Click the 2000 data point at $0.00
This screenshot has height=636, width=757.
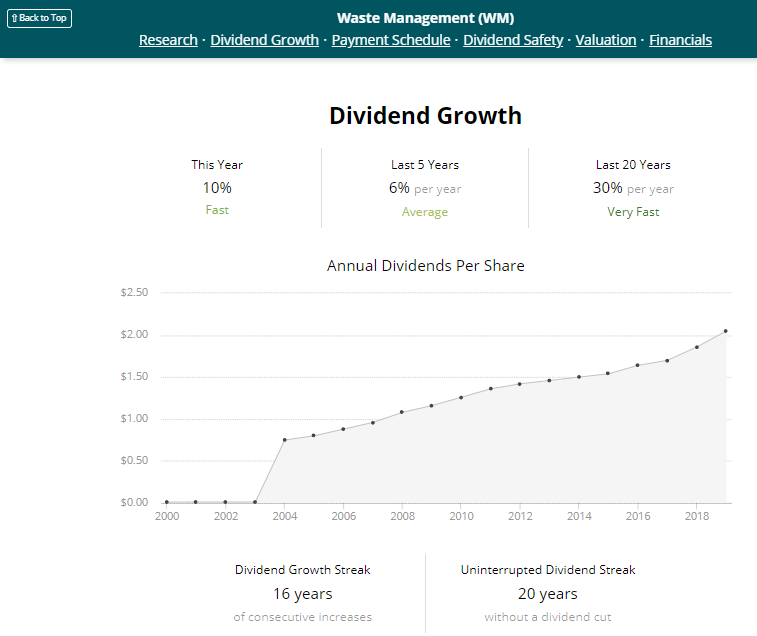pyautogui.click(x=167, y=502)
